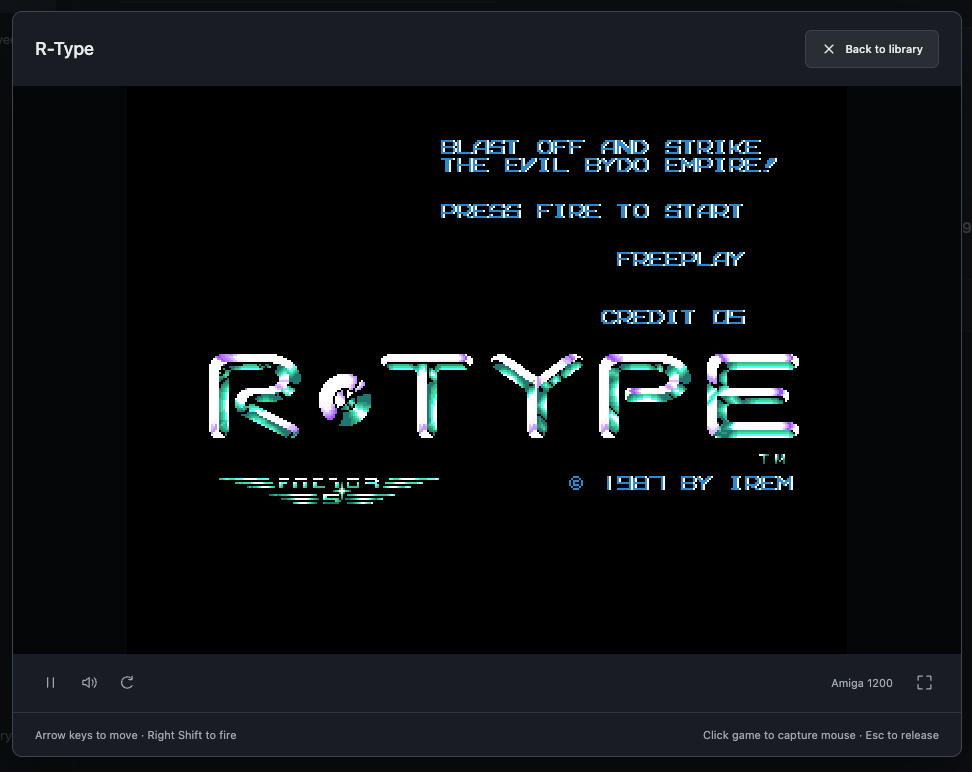Viewport: 972px width, 772px height.
Task: Click the CREDIT 05 counter
Action: click(673, 317)
